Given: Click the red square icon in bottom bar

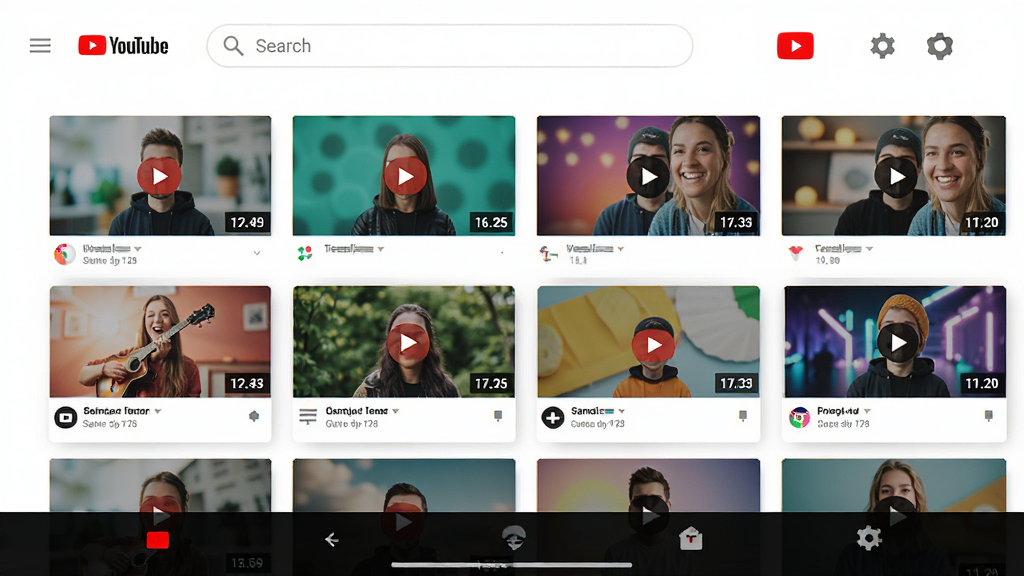Looking at the screenshot, I should 157,540.
